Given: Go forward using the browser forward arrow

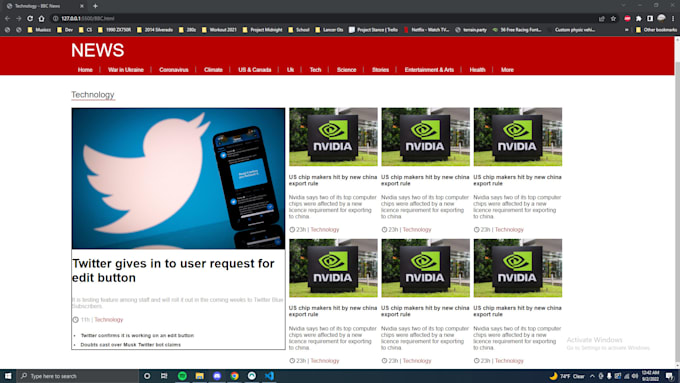Looking at the screenshot, I should [19, 19].
